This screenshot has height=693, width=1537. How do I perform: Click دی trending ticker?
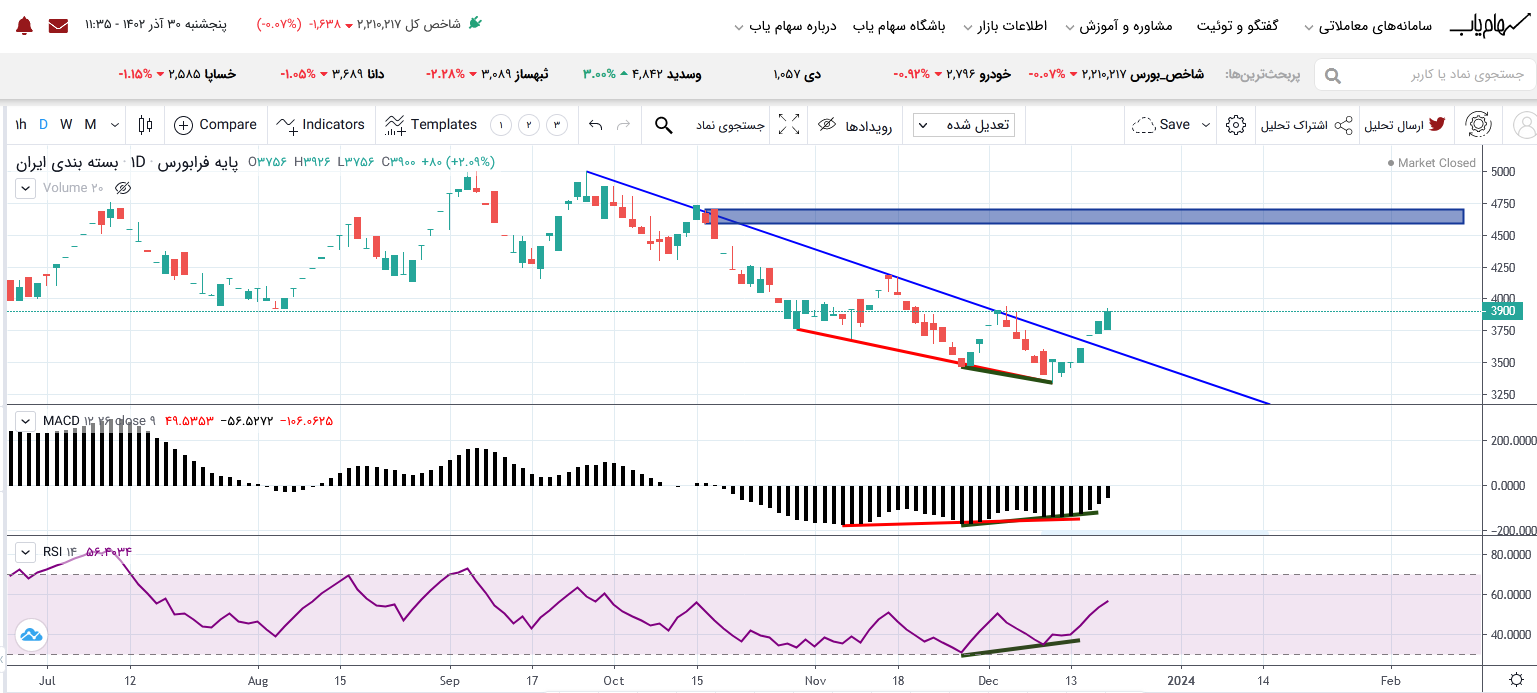coord(797,74)
